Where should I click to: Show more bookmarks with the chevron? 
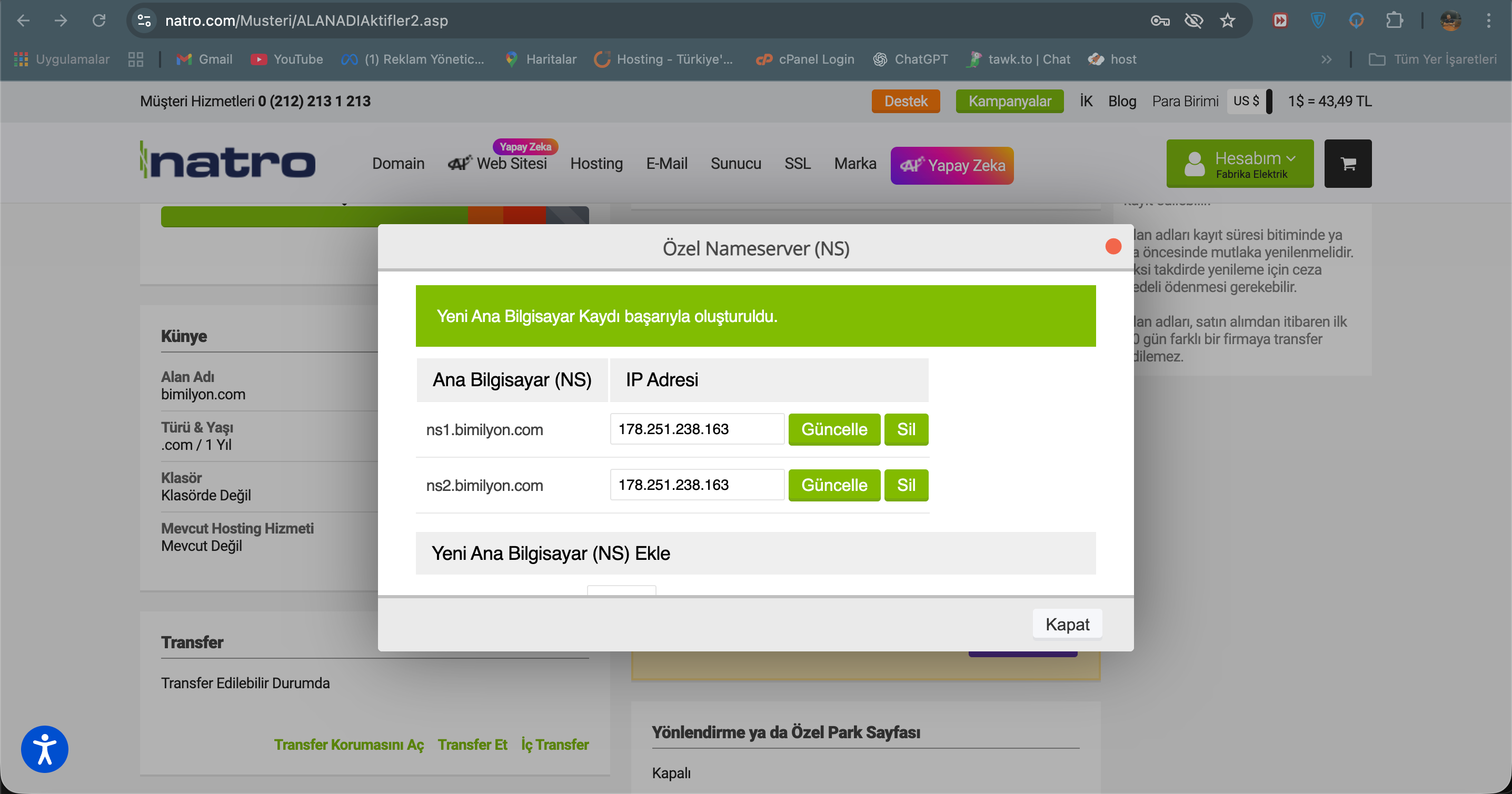click(x=1326, y=59)
